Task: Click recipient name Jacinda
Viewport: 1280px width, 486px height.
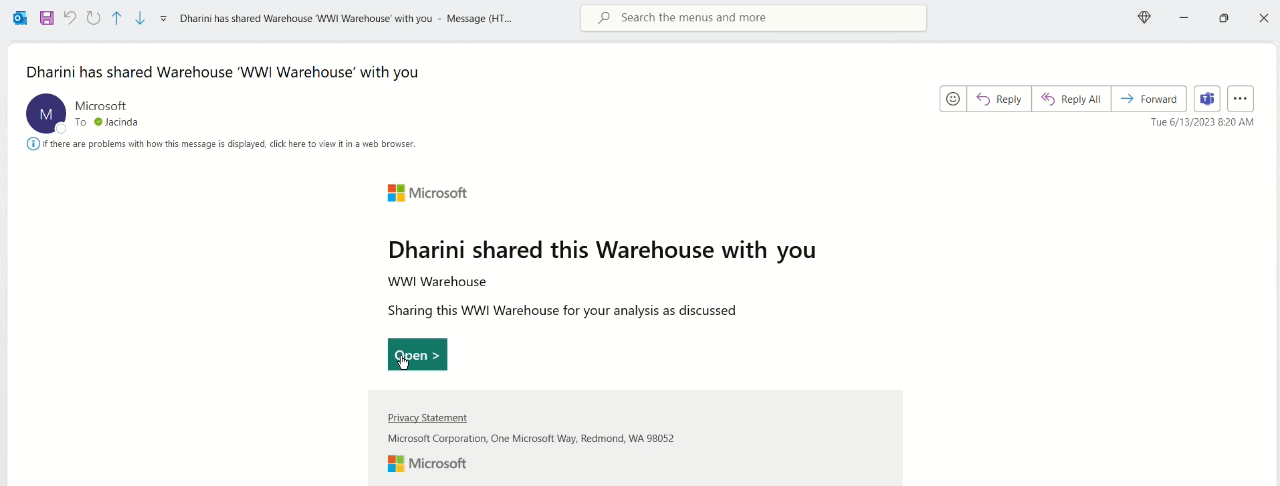Action: [121, 122]
